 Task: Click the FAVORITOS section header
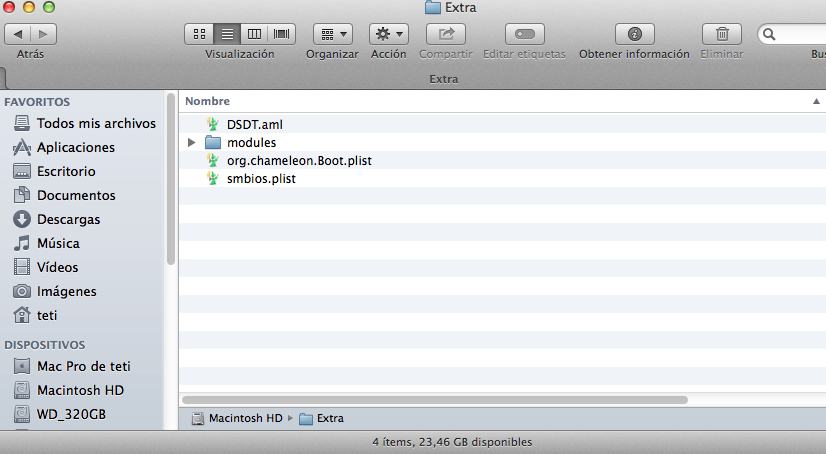[x=37, y=102]
